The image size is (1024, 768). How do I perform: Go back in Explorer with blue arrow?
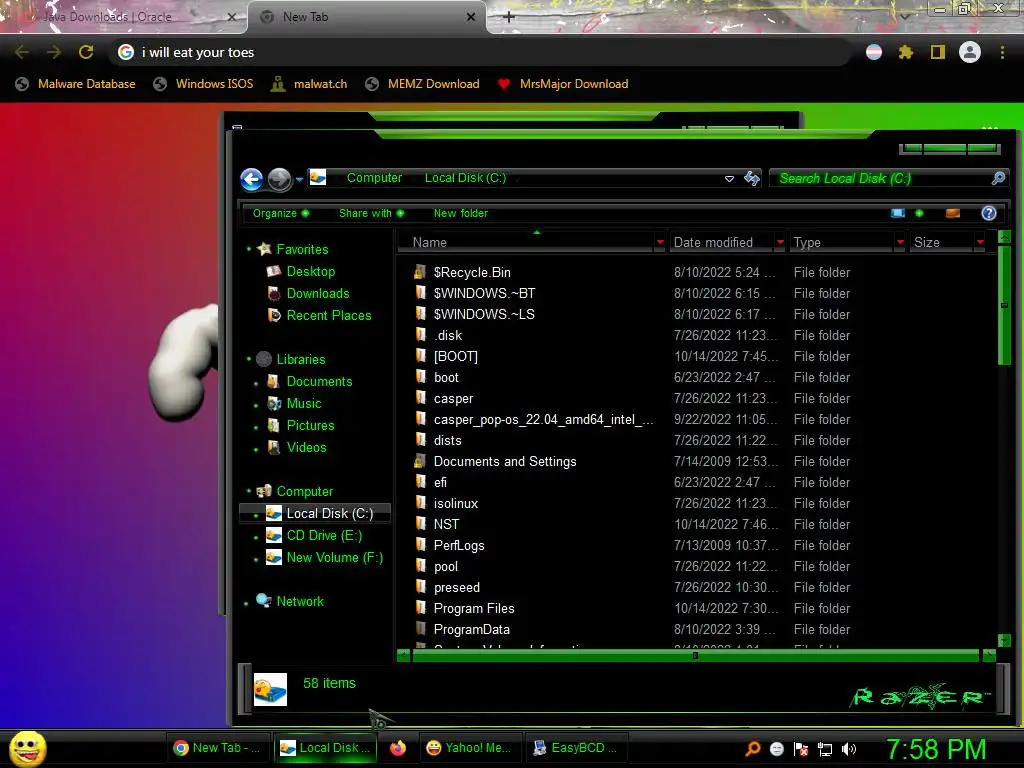pos(251,179)
